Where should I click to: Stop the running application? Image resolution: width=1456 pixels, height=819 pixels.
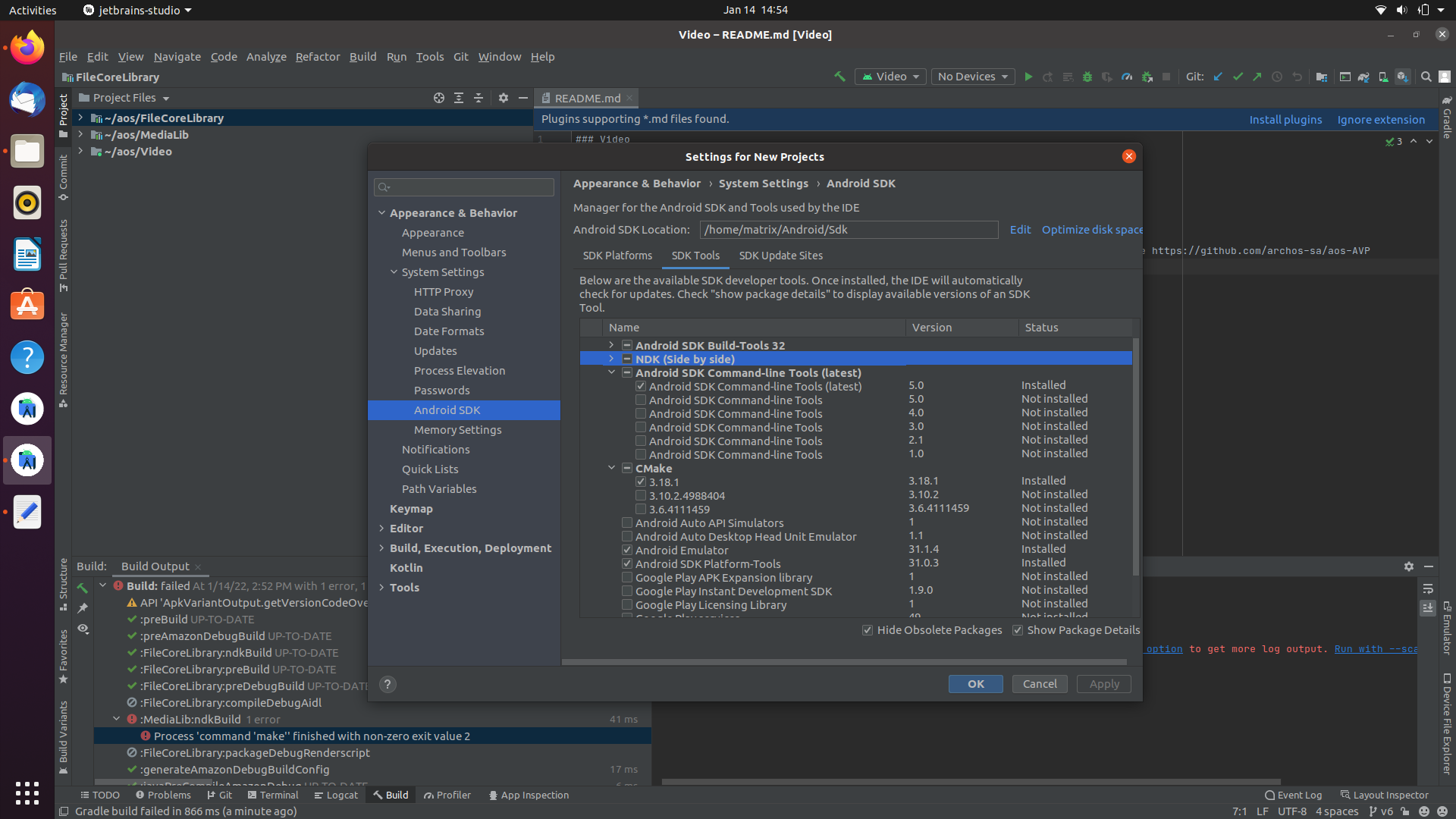point(1166,77)
